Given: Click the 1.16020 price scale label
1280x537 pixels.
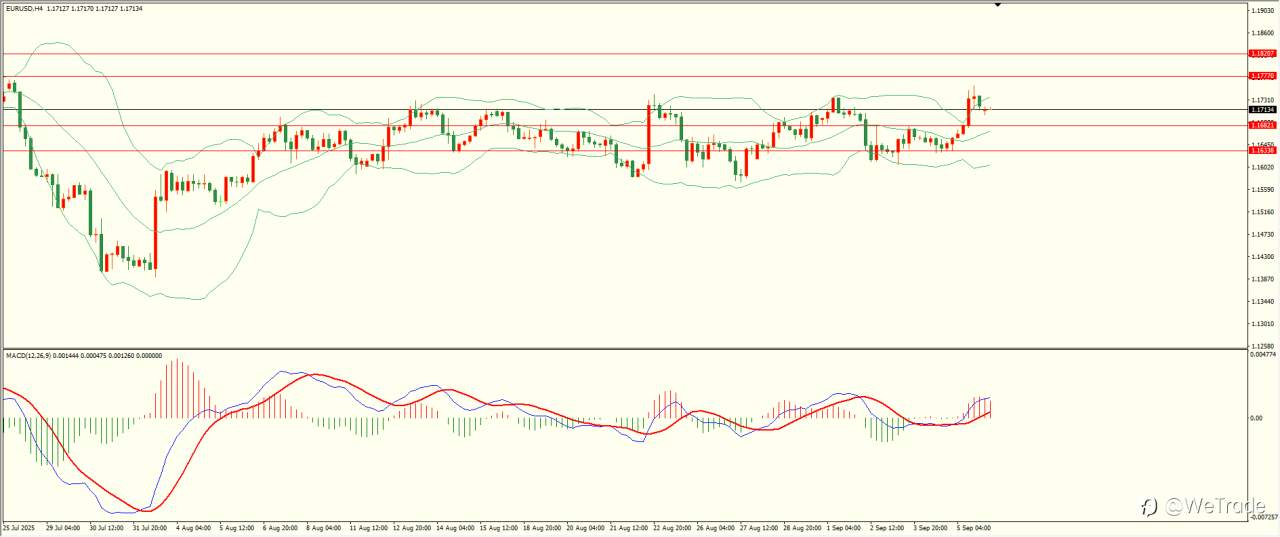Looking at the screenshot, I should coord(1262,167).
